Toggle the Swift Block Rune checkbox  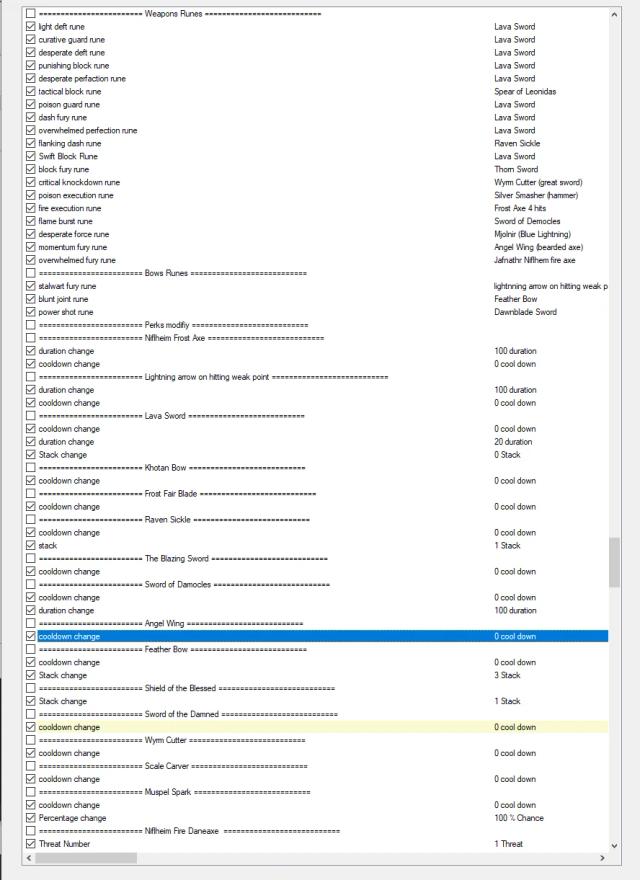(x=31, y=156)
